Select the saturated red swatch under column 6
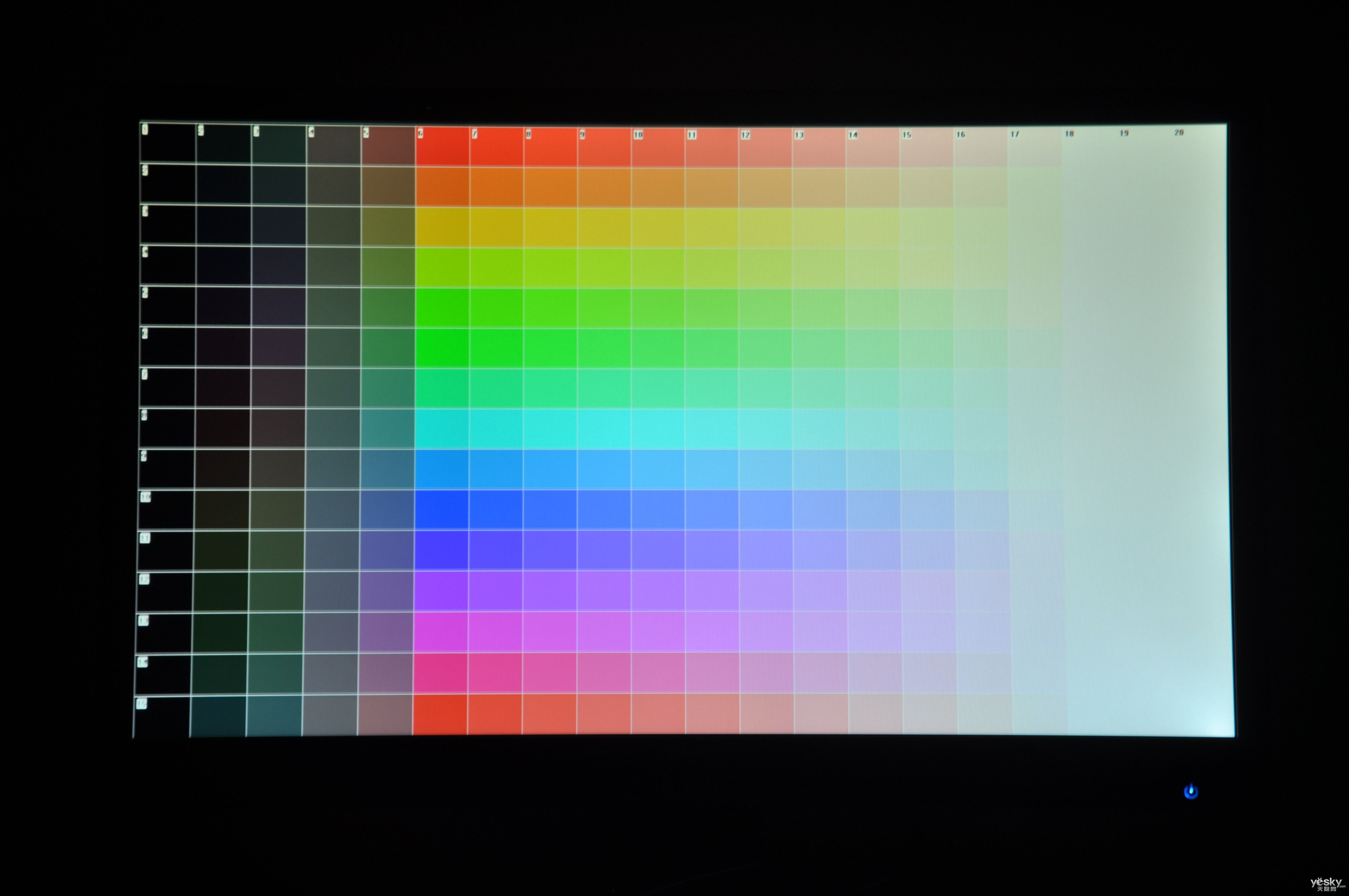Viewport: 1349px width, 896px height. tap(442, 147)
